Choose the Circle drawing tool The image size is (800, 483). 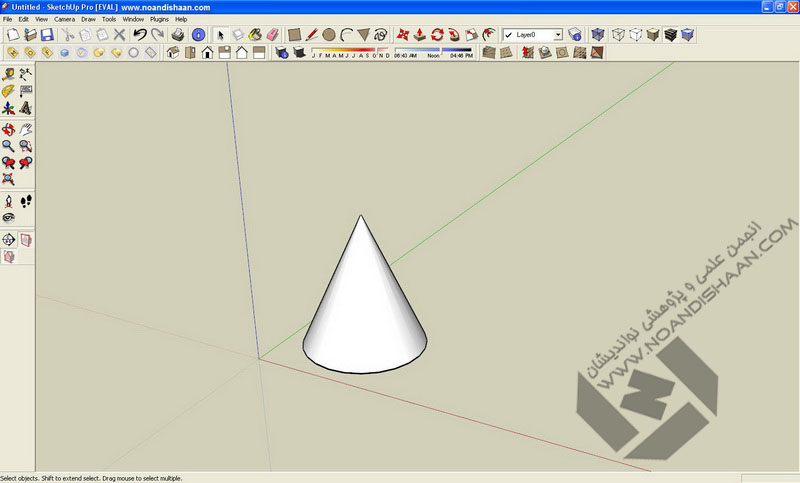(x=328, y=34)
